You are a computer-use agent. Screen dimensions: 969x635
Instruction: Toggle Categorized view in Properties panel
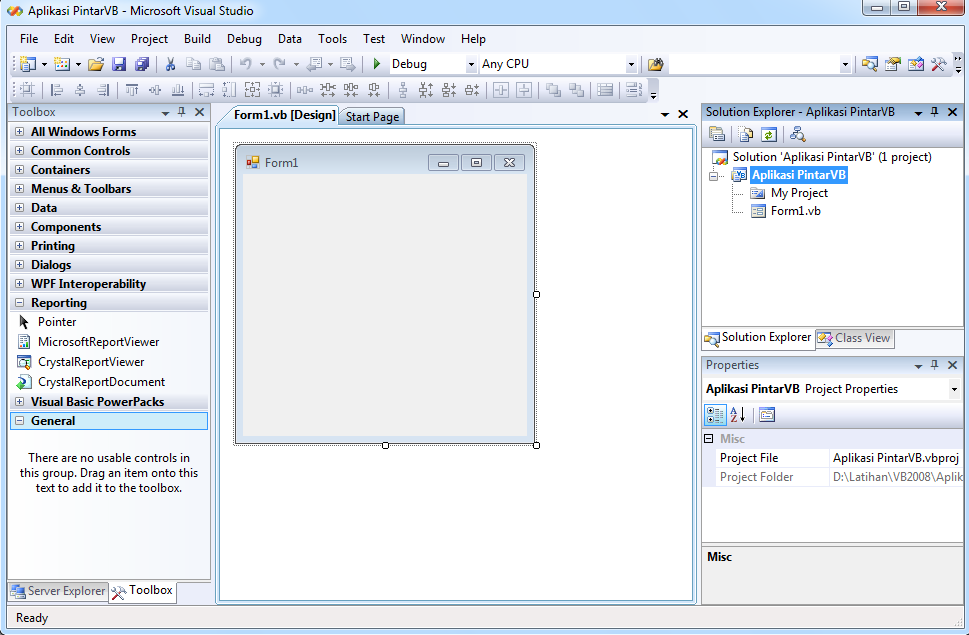[715, 415]
